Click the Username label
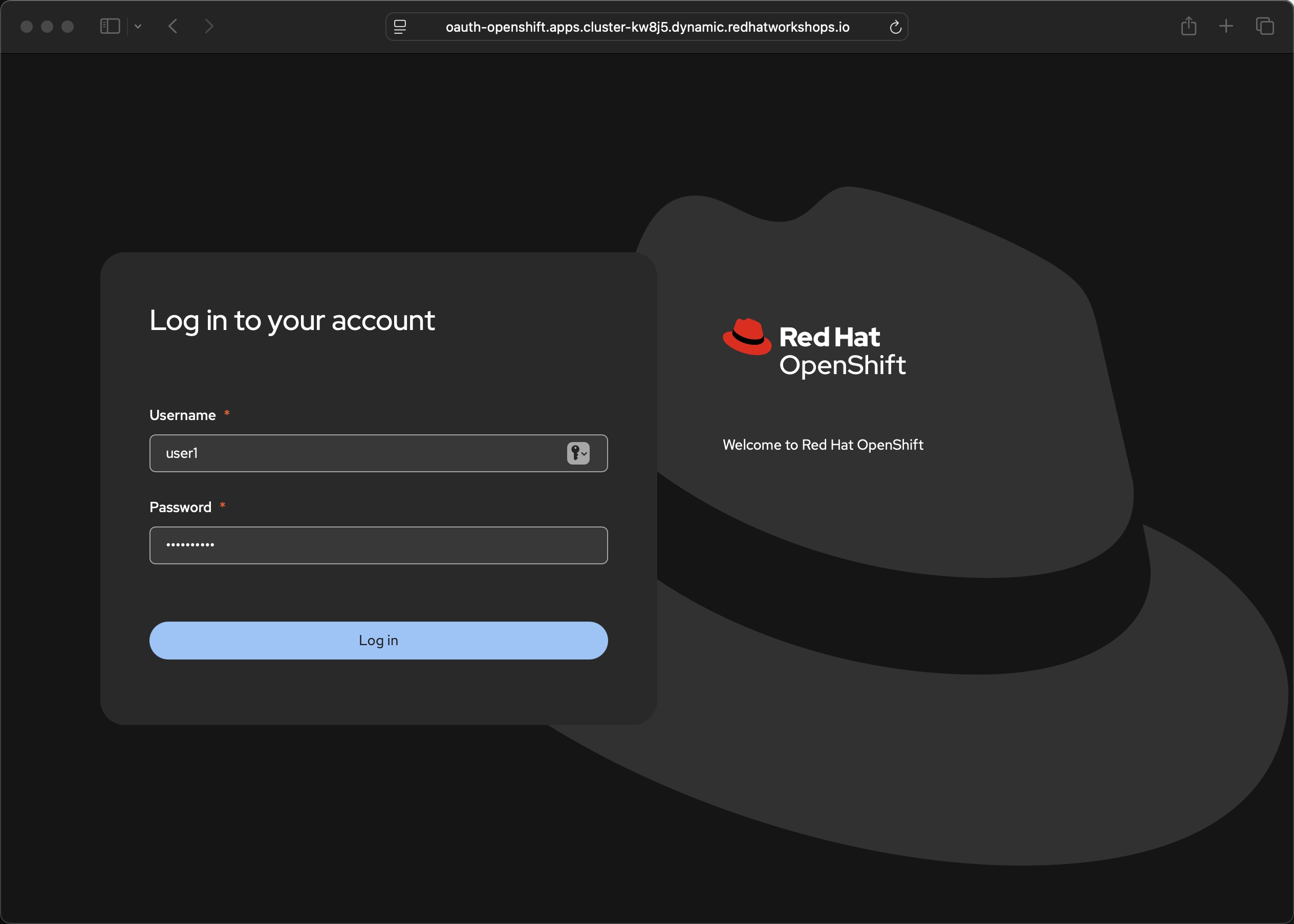The width and height of the screenshot is (1294, 924). [182, 415]
